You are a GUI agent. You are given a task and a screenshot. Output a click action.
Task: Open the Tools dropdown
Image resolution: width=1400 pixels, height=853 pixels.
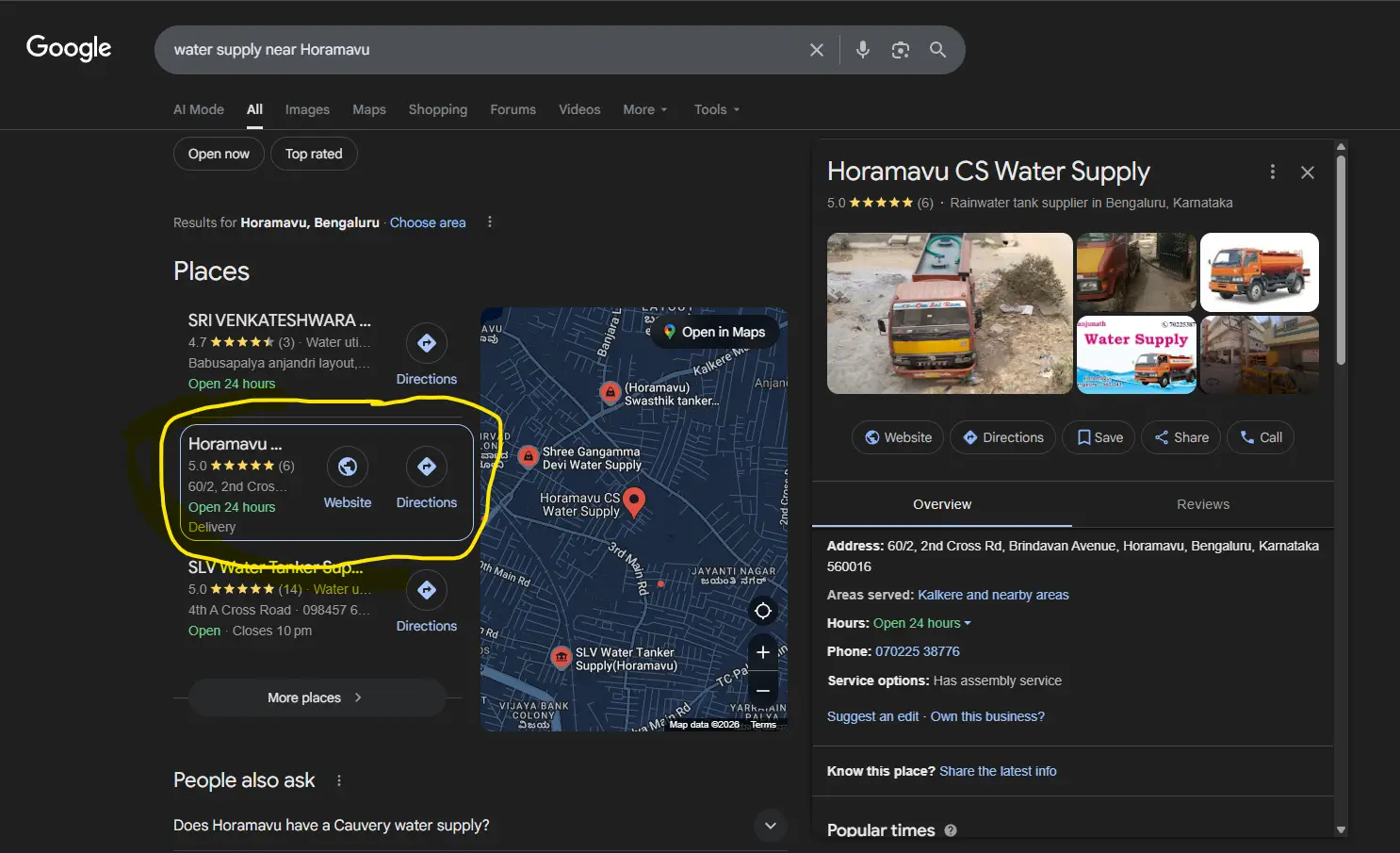pos(717,109)
